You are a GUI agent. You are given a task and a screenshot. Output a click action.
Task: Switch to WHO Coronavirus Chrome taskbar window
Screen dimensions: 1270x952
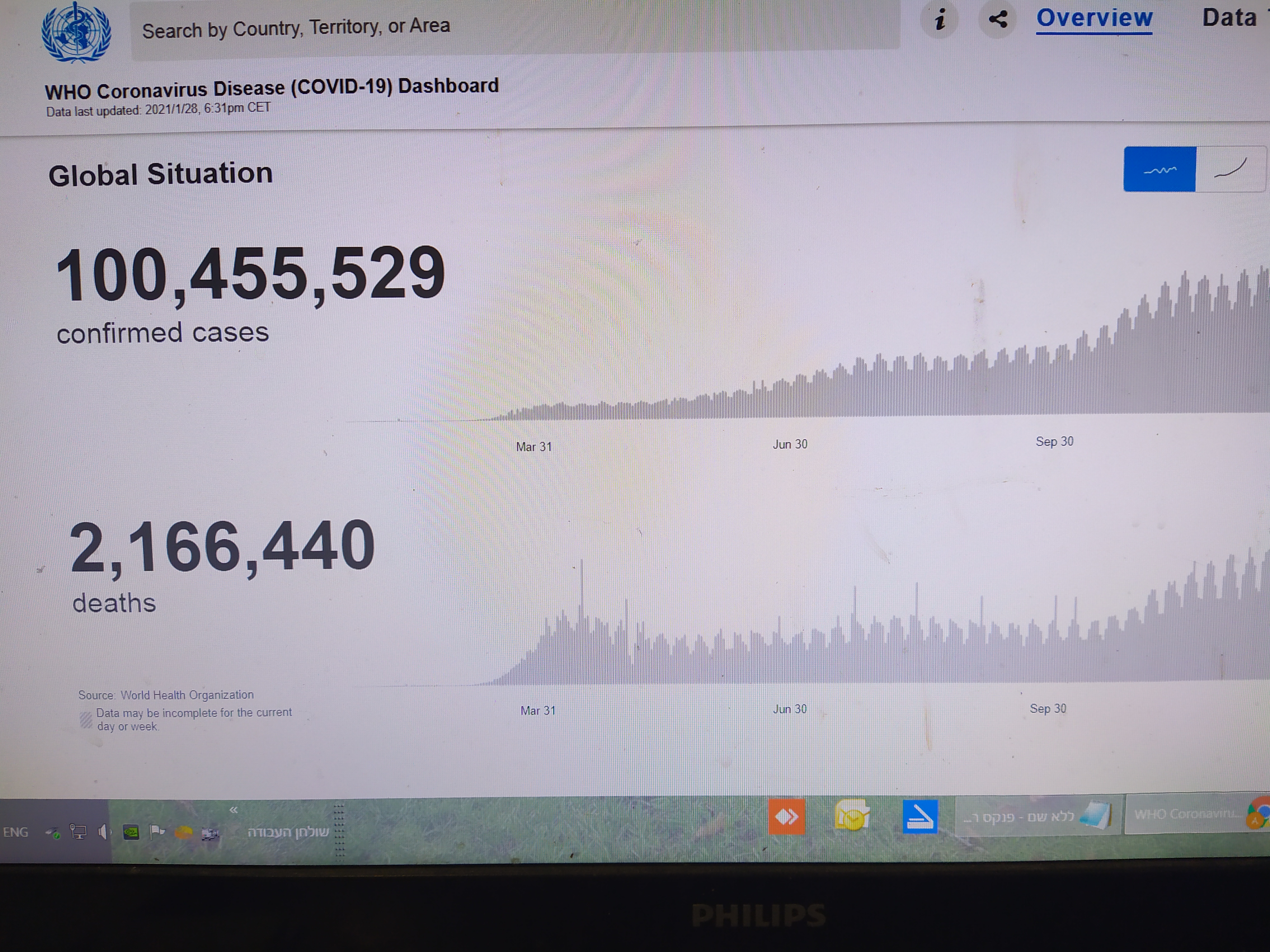pos(1197,814)
